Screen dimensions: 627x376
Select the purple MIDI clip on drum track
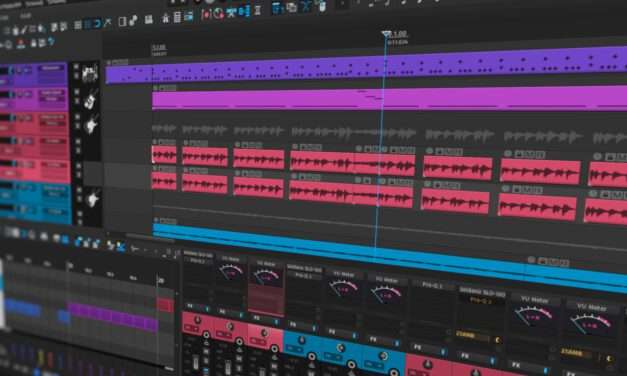tap(366, 65)
